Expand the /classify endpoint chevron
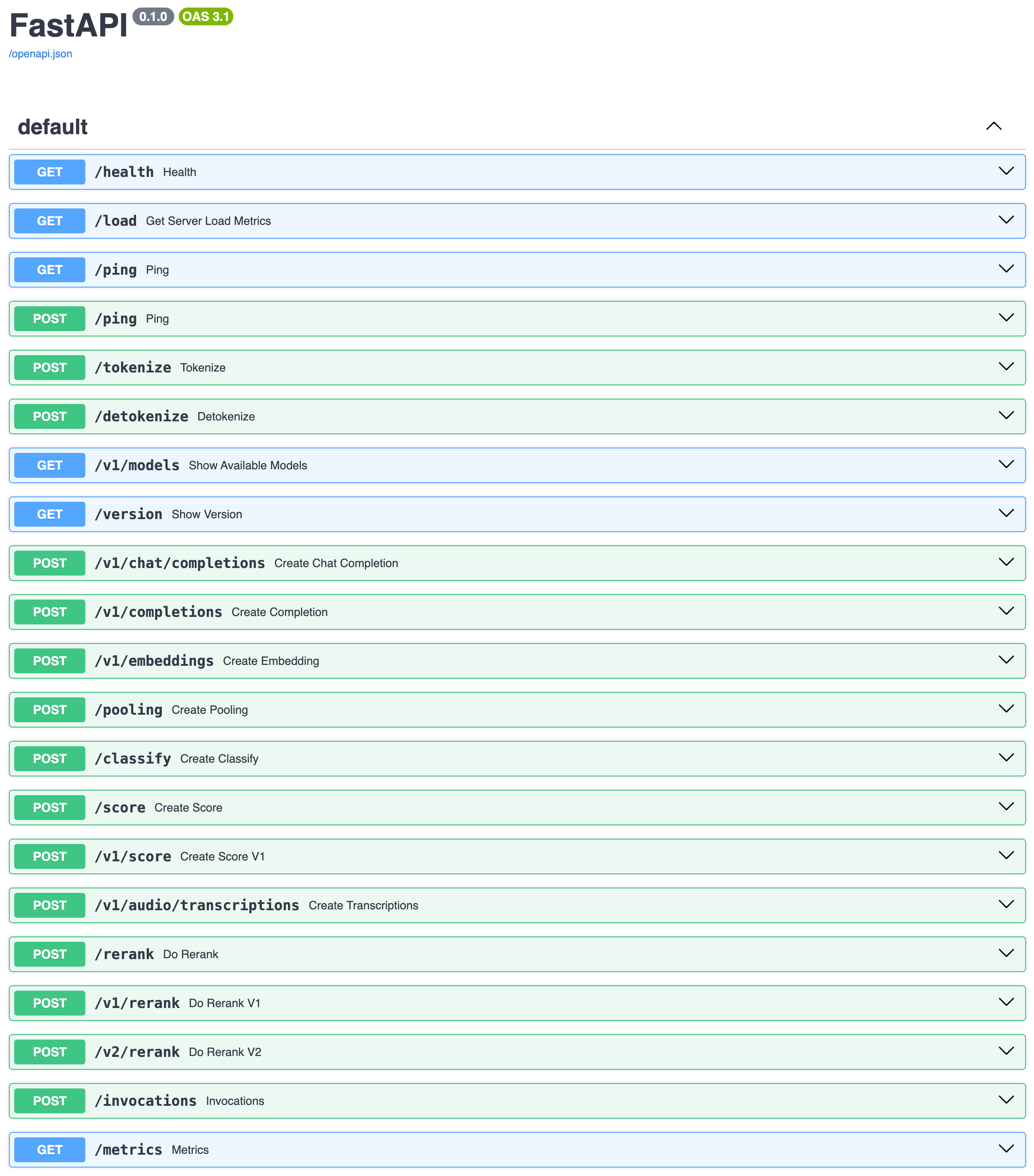The height and width of the screenshot is (1176, 1034). [x=1005, y=758]
